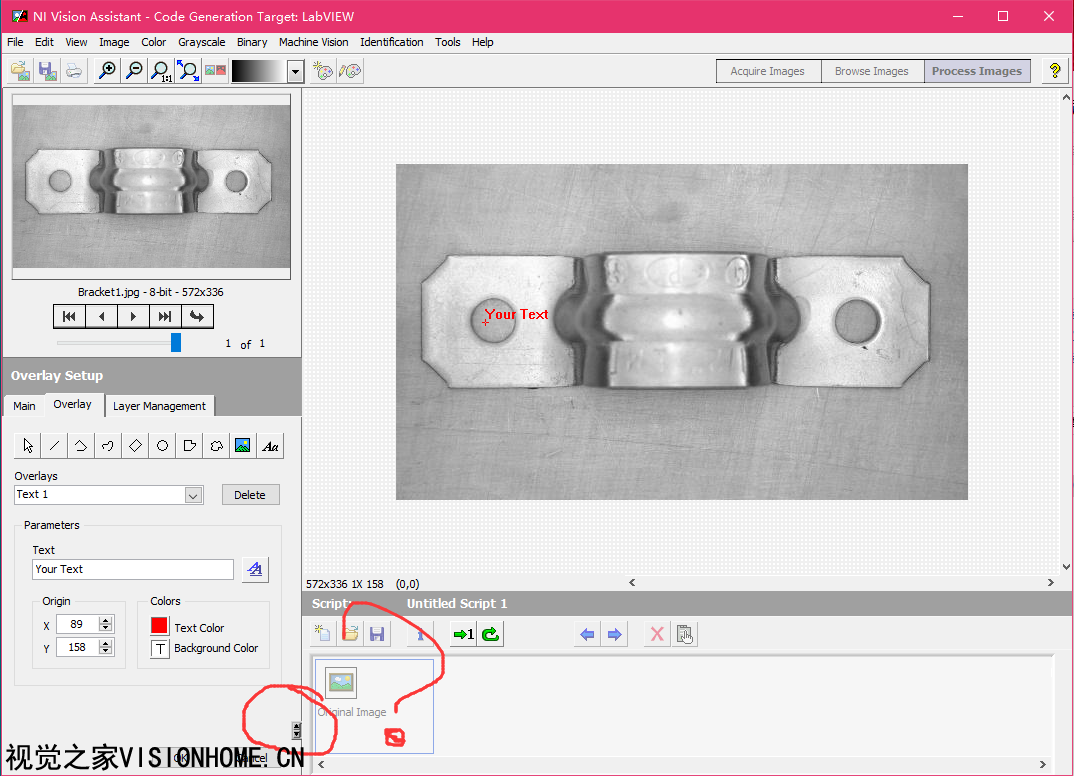1074x776 pixels.
Task: Open the Tools menu
Action: (x=447, y=42)
